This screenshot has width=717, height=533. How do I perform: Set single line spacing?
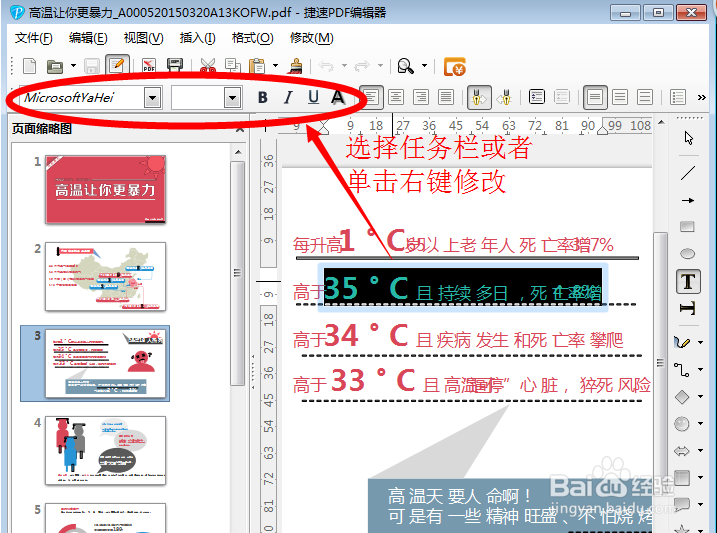[x=595, y=97]
